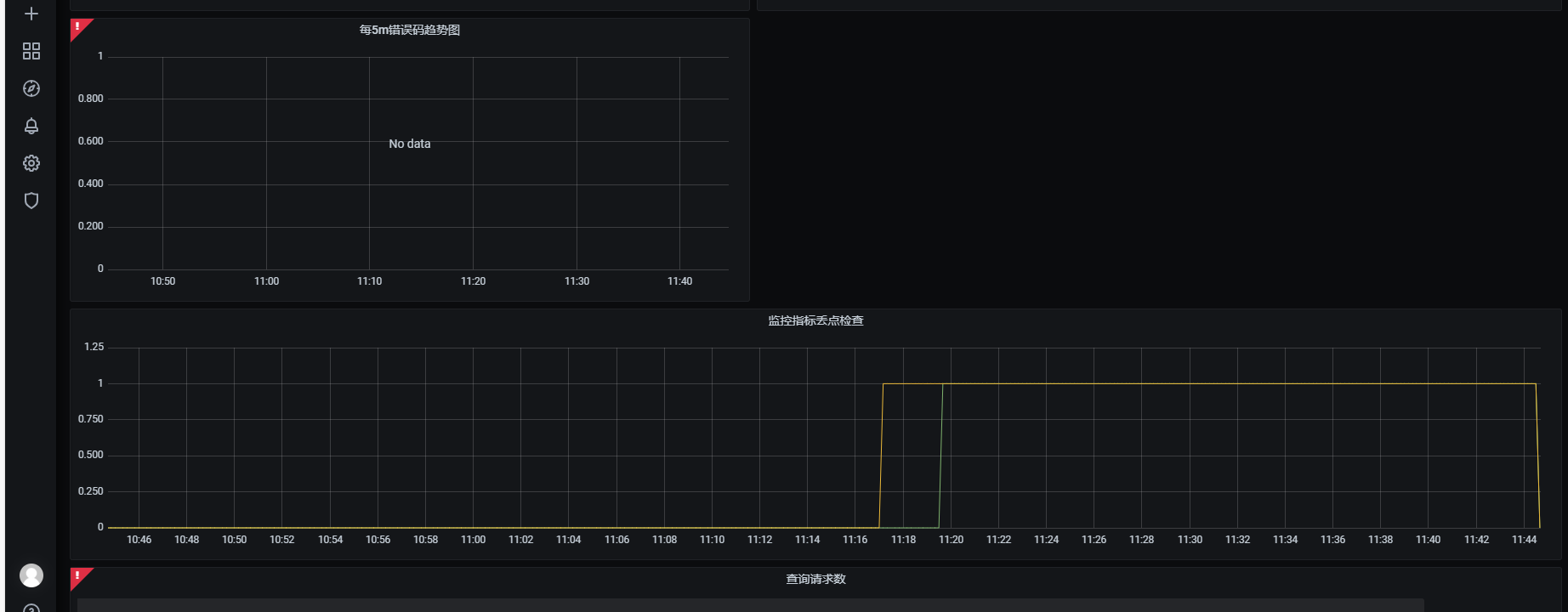Click the 10:50 tick in 每5m错误码趋势图 chart
Screen dimensions: 1568x612
click(162, 281)
